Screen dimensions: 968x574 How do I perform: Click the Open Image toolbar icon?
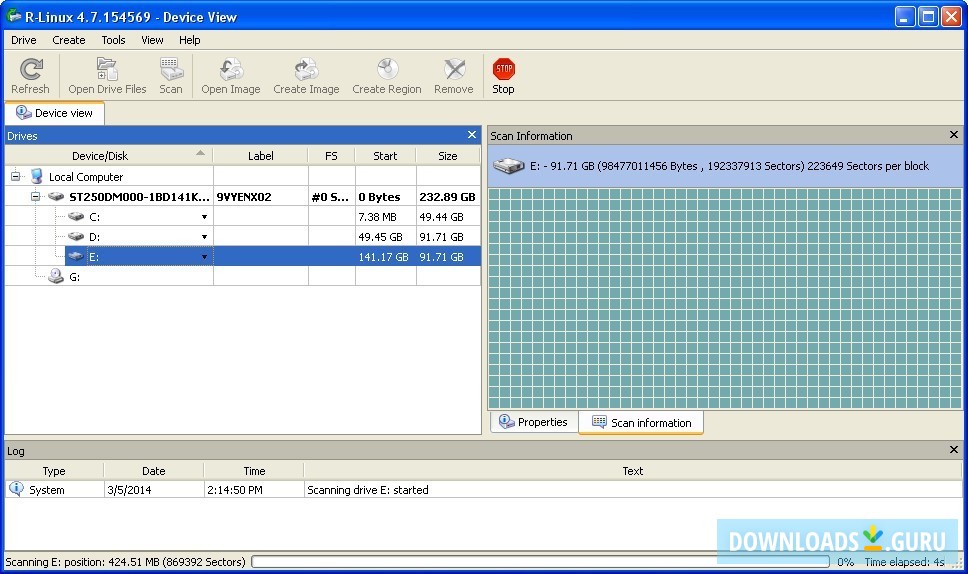230,76
